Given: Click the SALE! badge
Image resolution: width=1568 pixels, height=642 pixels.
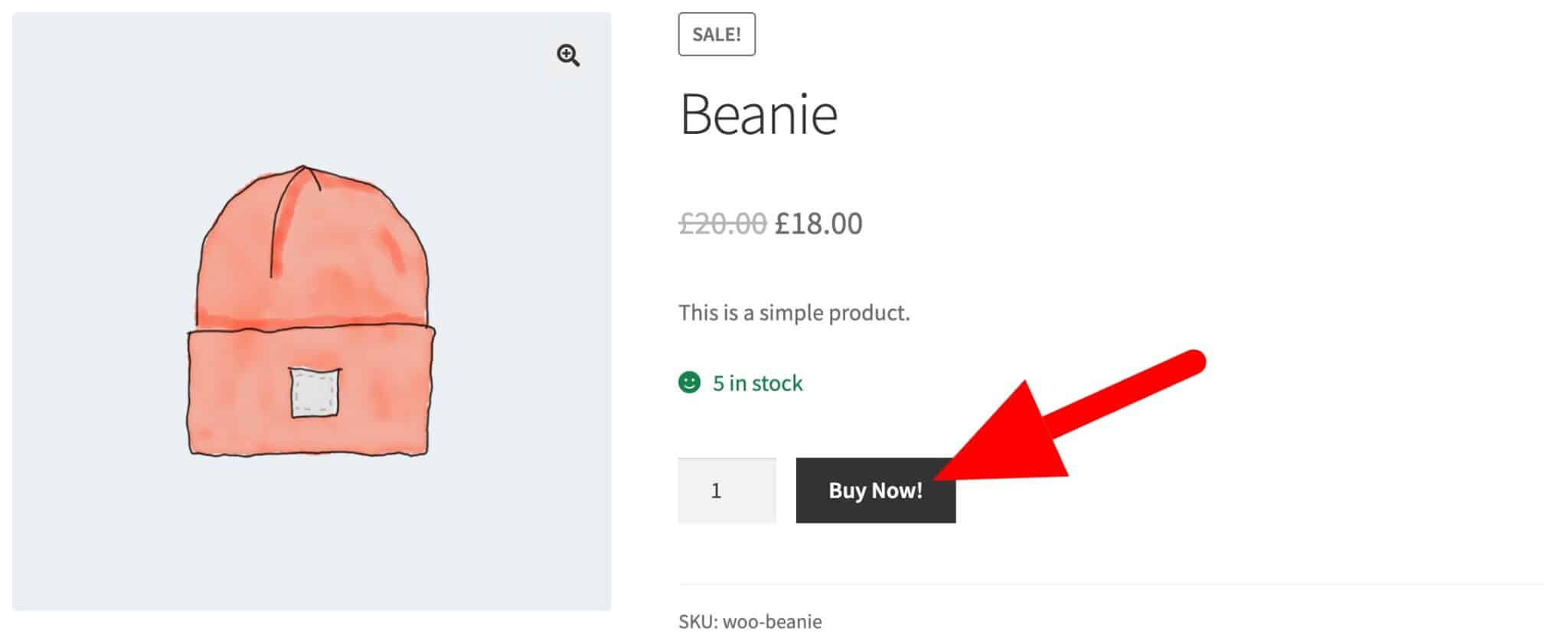Looking at the screenshot, I should pos(717,34).
